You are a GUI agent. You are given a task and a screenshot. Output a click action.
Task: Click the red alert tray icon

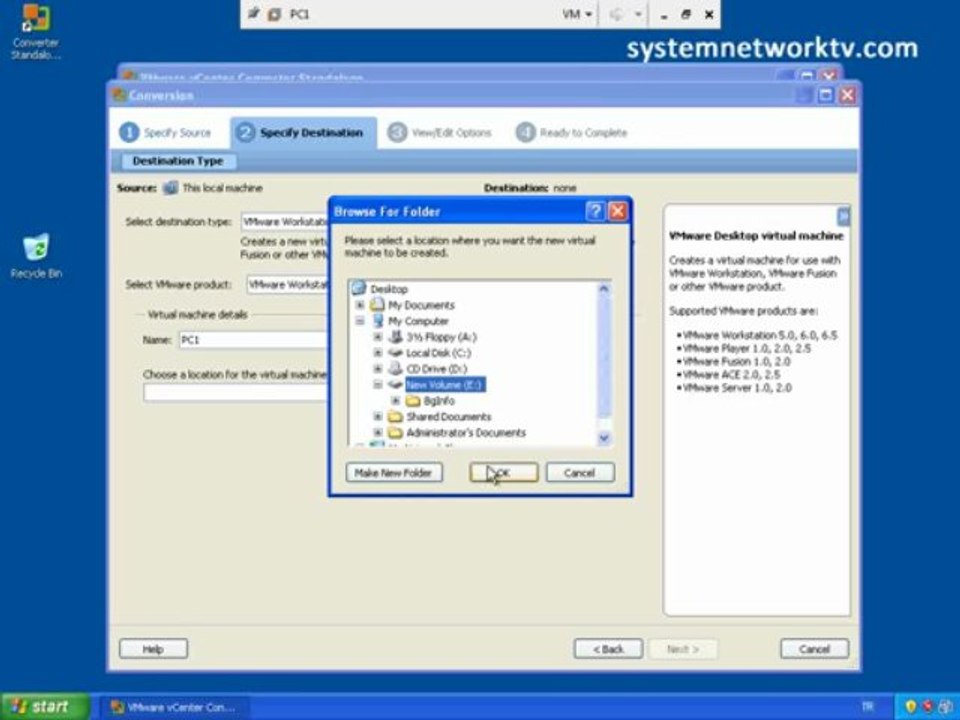(x=928, y=707)
